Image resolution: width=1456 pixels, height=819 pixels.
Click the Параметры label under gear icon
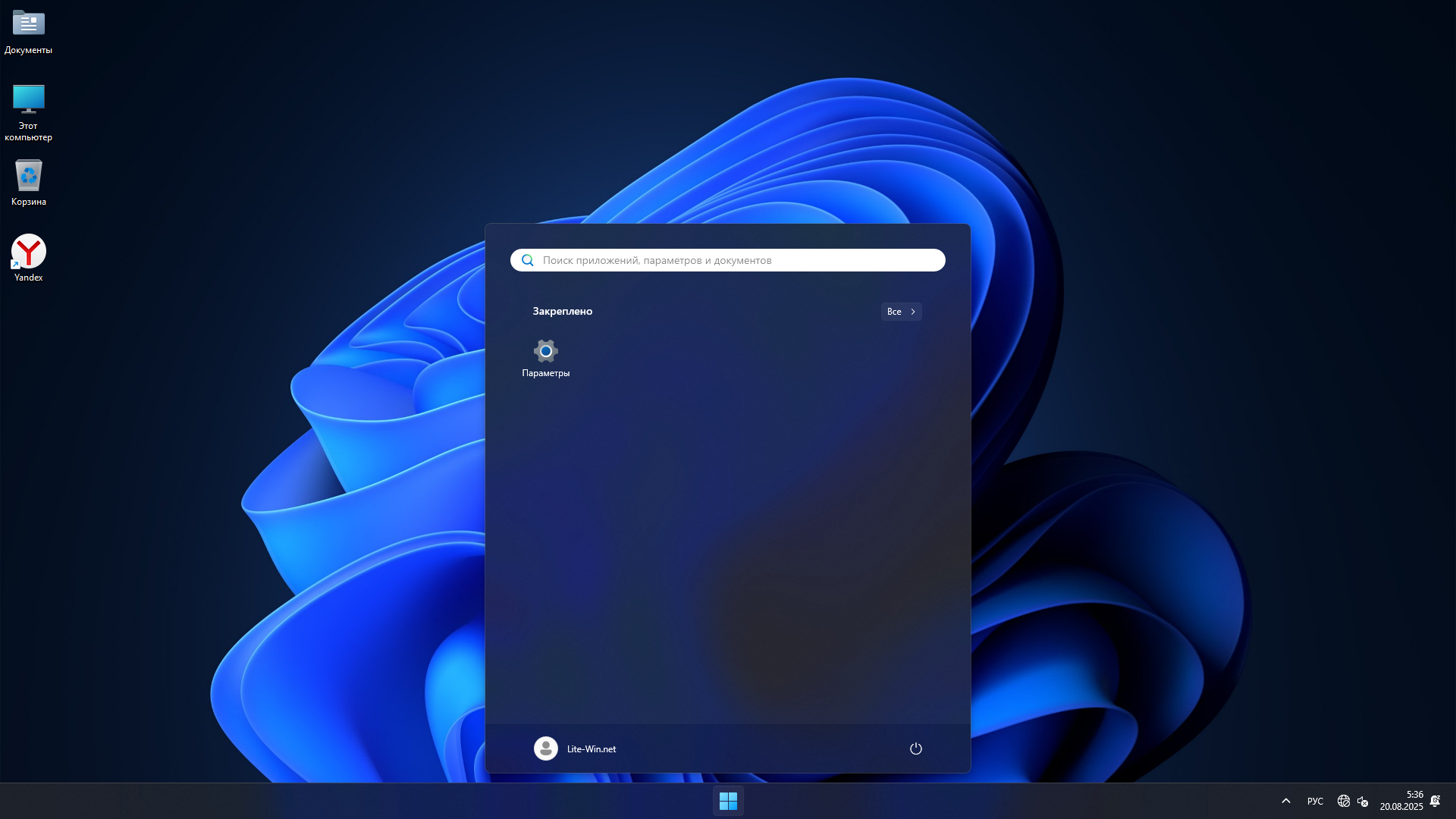(545, 373)
